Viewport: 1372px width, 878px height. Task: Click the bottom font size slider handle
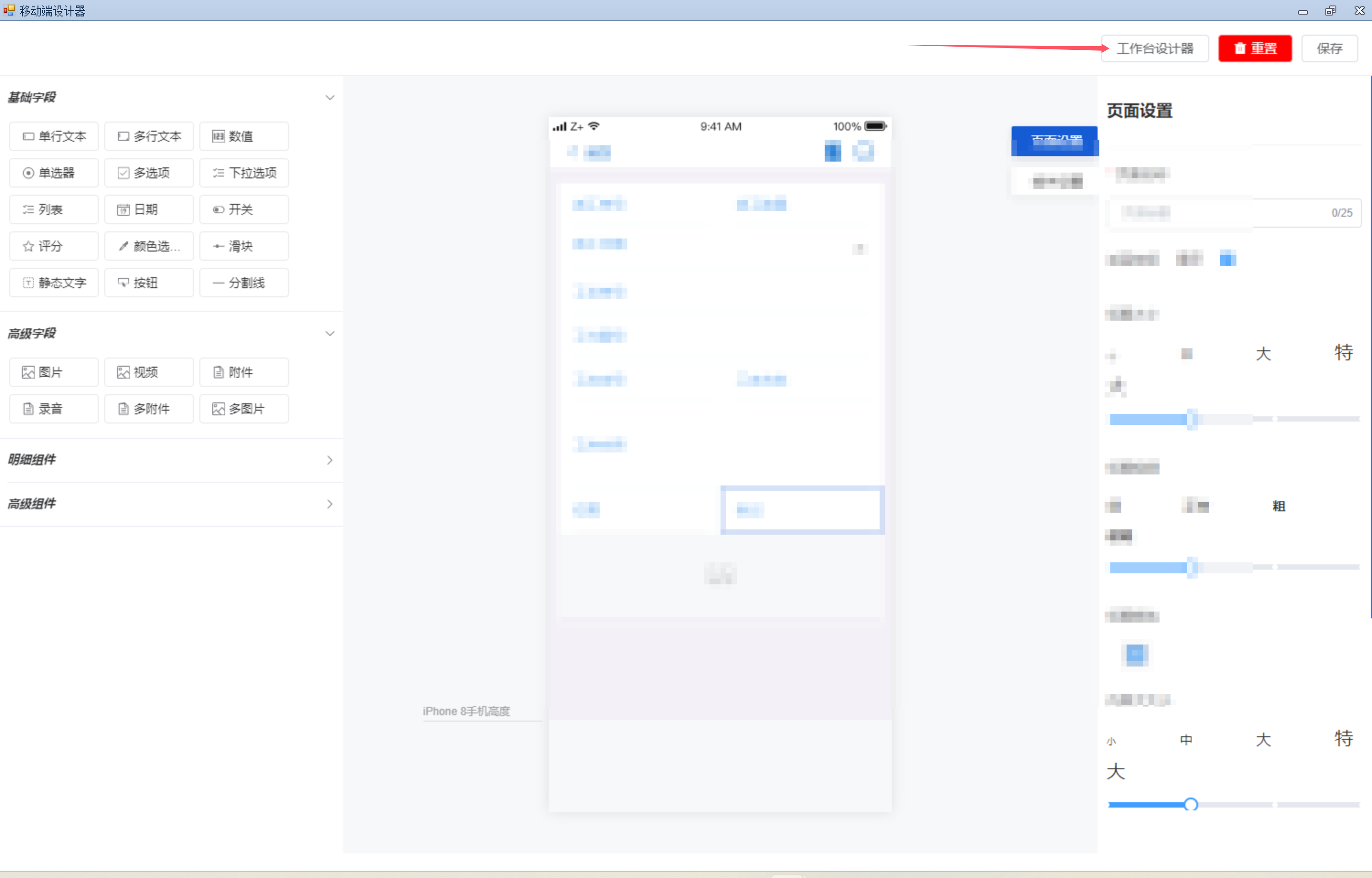[1190, 804]
